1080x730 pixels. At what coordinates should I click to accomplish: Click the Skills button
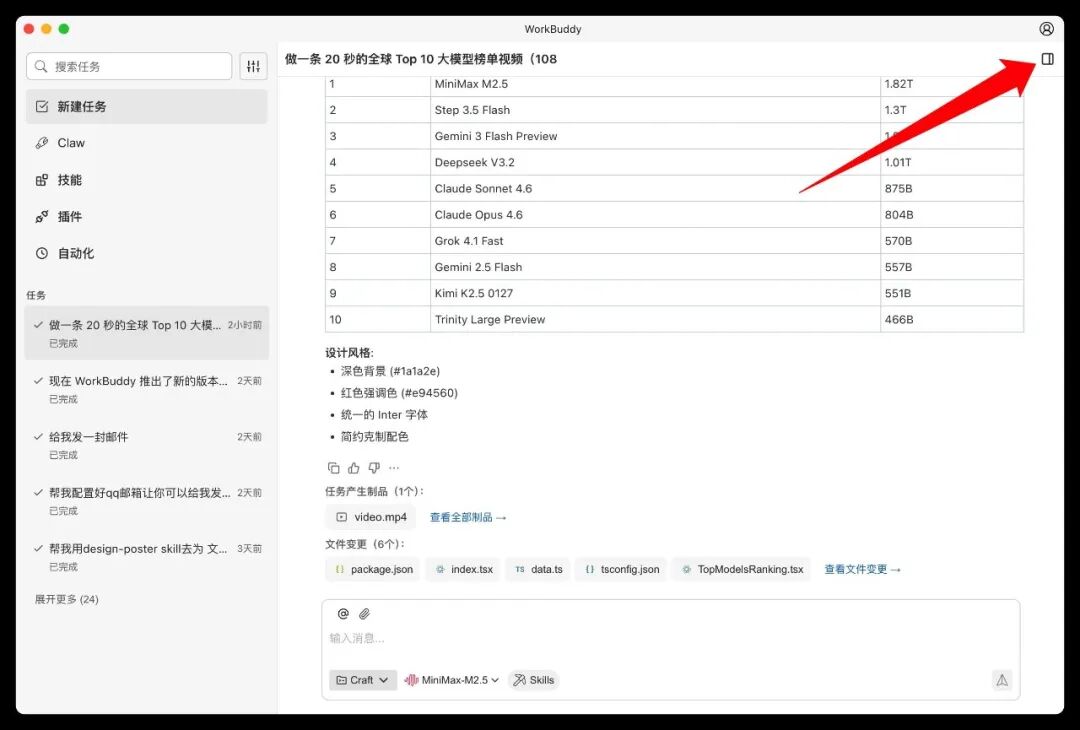[534, 680]
